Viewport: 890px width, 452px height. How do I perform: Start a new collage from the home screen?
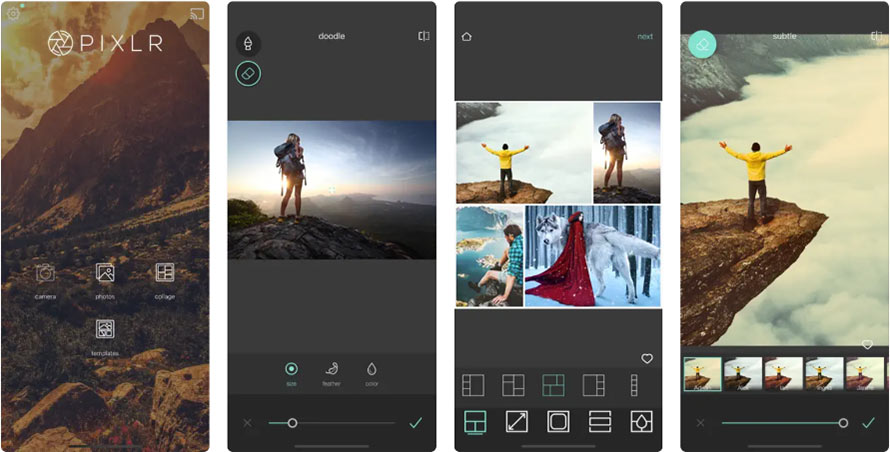[x=164, y=274]
